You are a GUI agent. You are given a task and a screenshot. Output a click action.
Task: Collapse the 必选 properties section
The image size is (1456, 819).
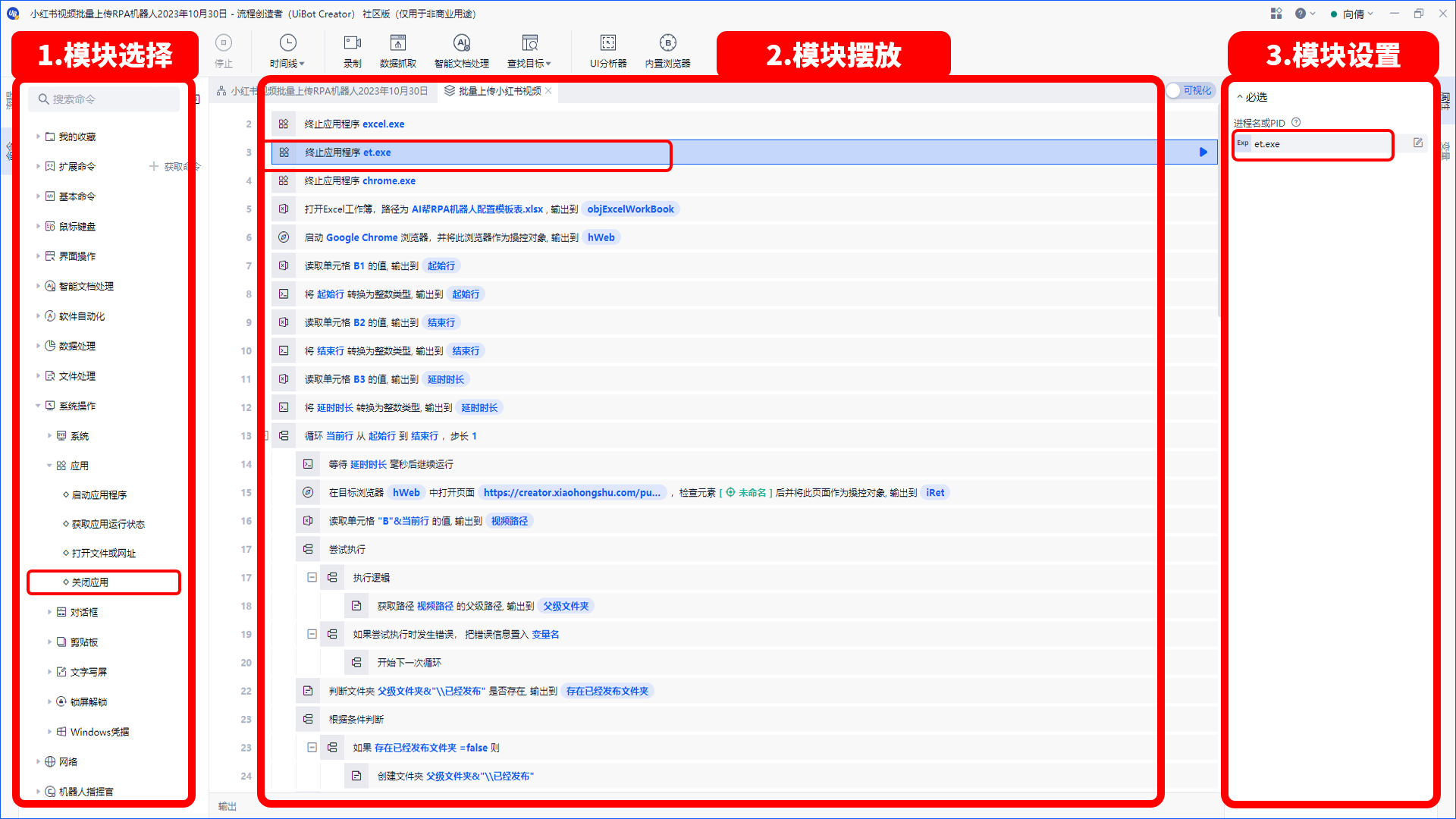1240,97
